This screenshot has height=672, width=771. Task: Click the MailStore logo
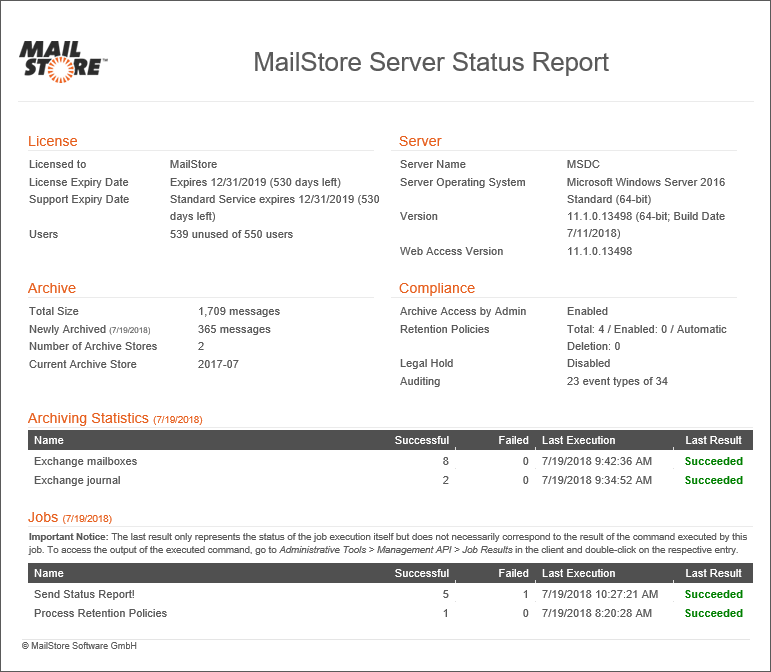pos(63,59)
